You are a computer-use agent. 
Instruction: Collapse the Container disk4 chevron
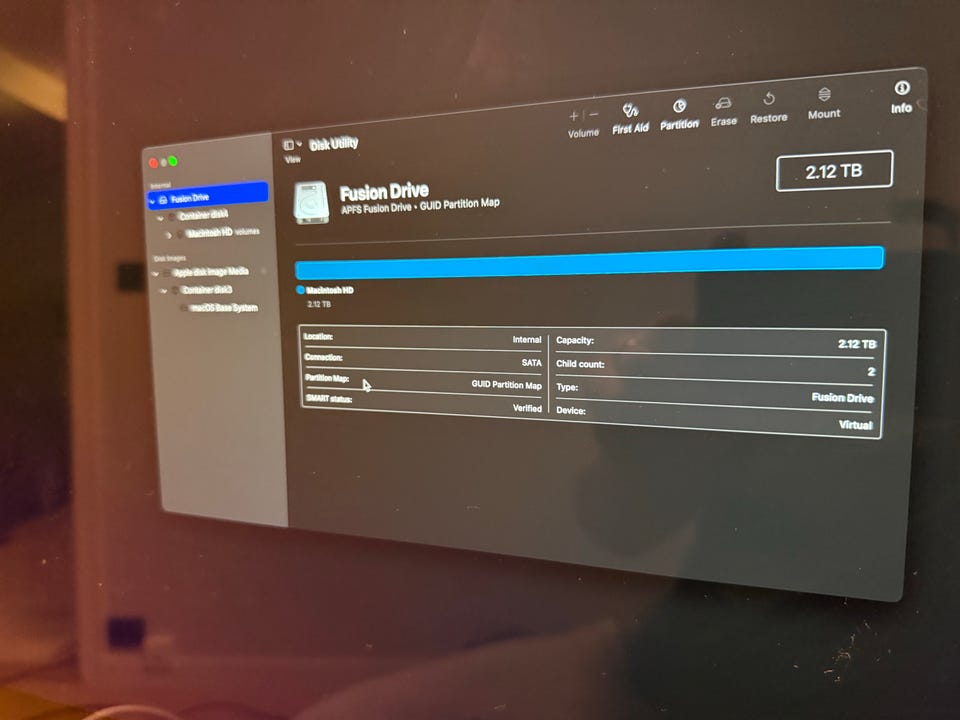[160, 217]
